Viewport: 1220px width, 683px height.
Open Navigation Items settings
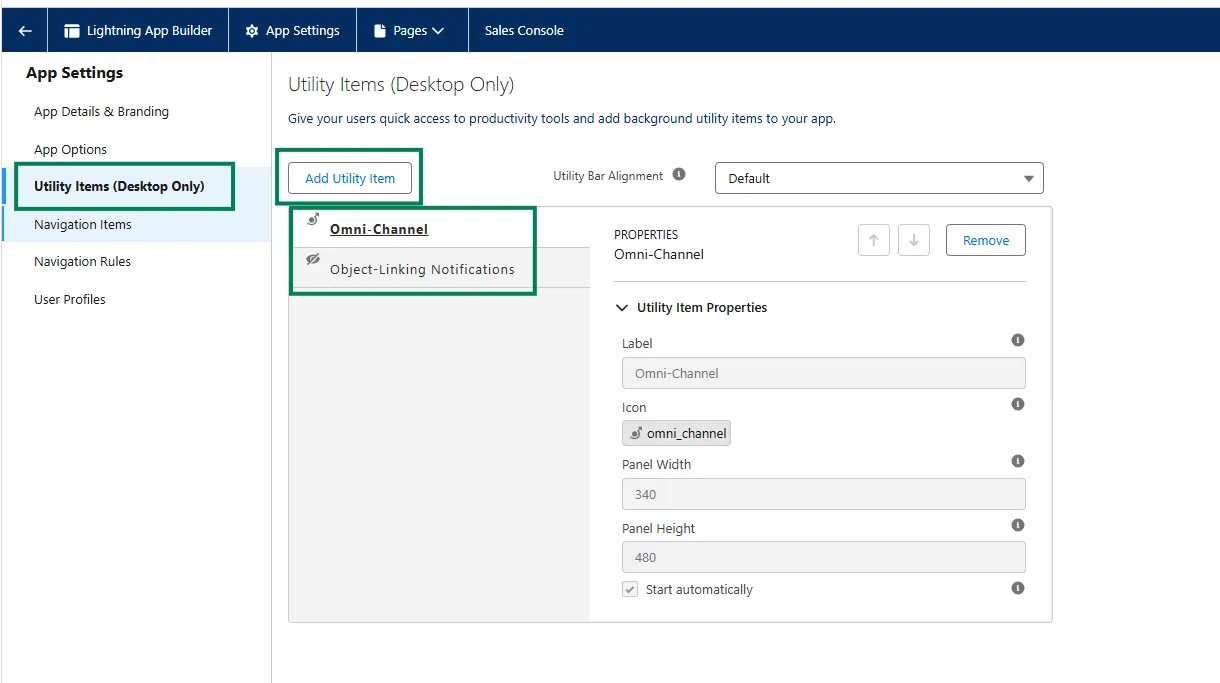(83, 225)
